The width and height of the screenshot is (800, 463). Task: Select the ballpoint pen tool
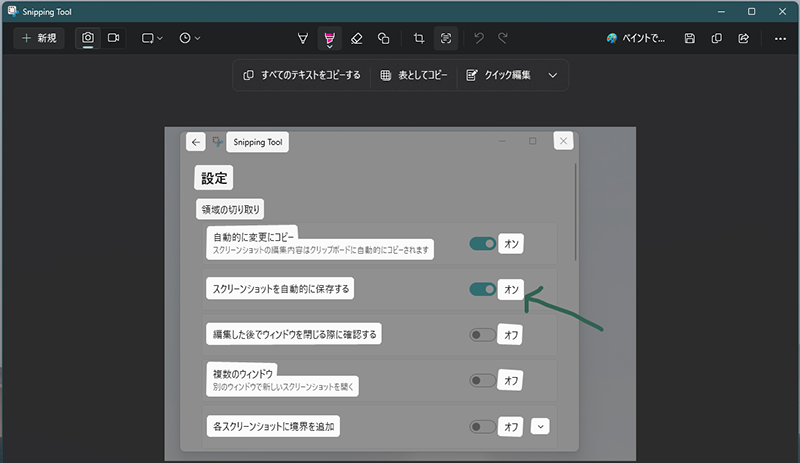303,38
